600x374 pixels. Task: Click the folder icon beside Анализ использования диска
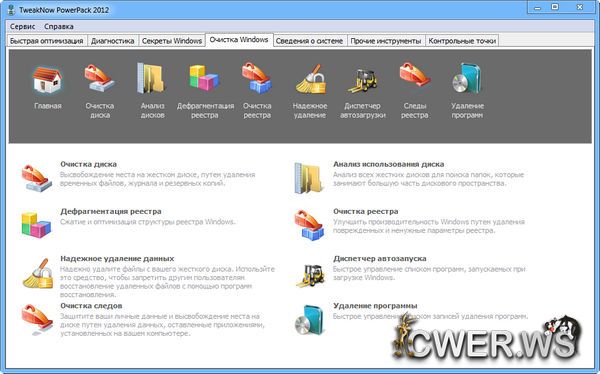point(309,178)
